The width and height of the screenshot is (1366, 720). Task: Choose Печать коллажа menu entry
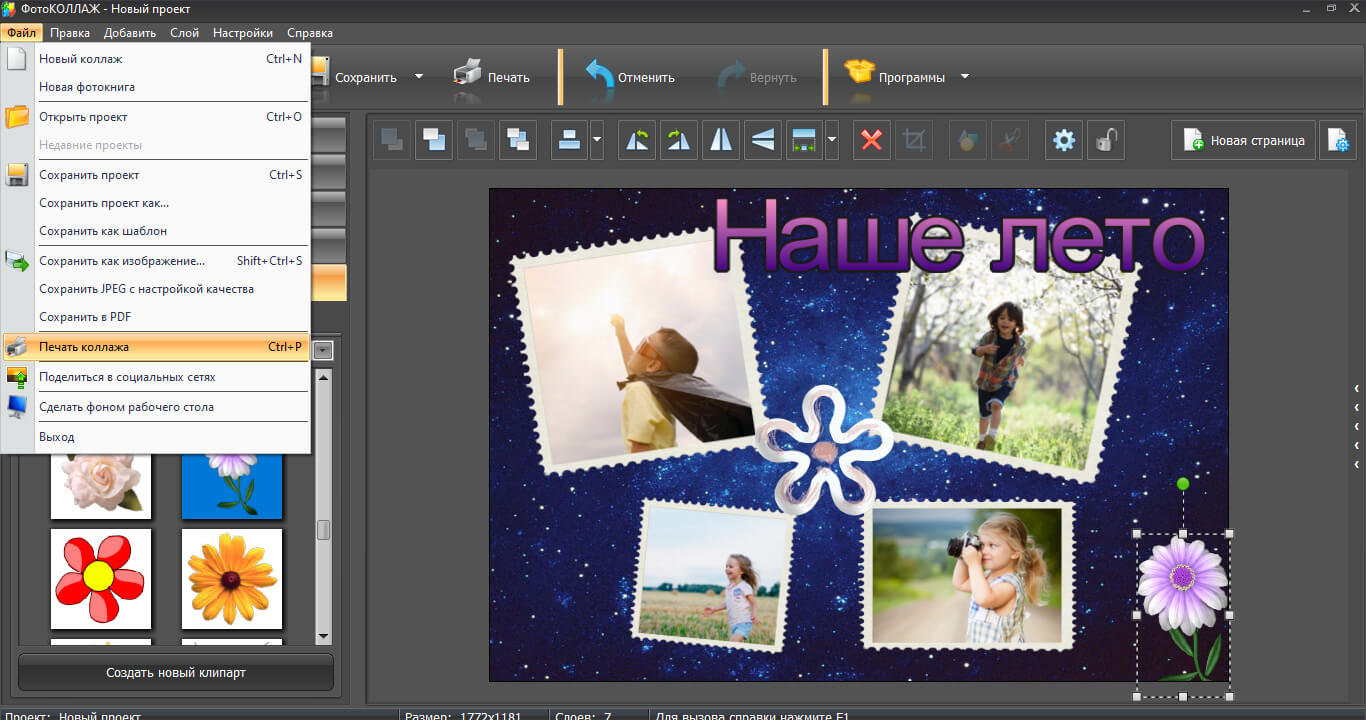[156, 347]
